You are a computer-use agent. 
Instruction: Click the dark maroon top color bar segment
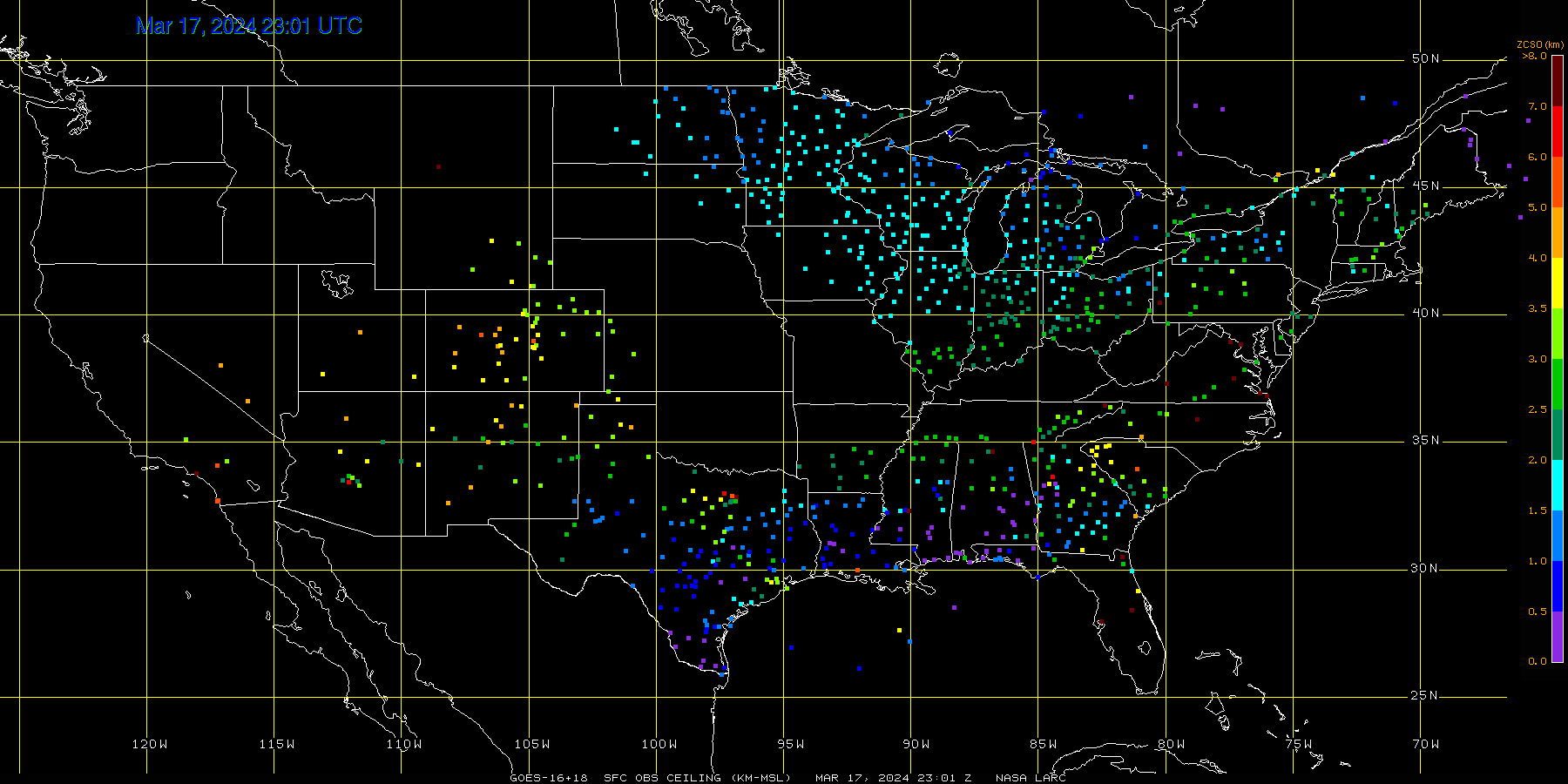pyautogui.click(x=1557, y=81)
